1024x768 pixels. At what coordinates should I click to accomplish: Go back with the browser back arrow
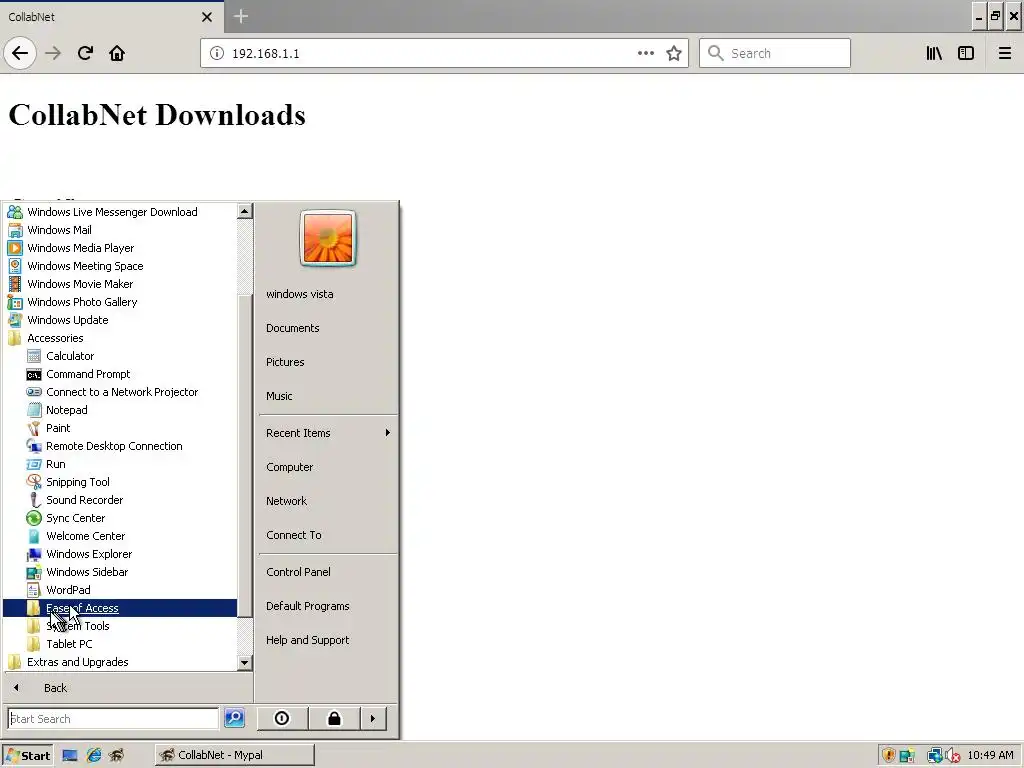[20, 53]
